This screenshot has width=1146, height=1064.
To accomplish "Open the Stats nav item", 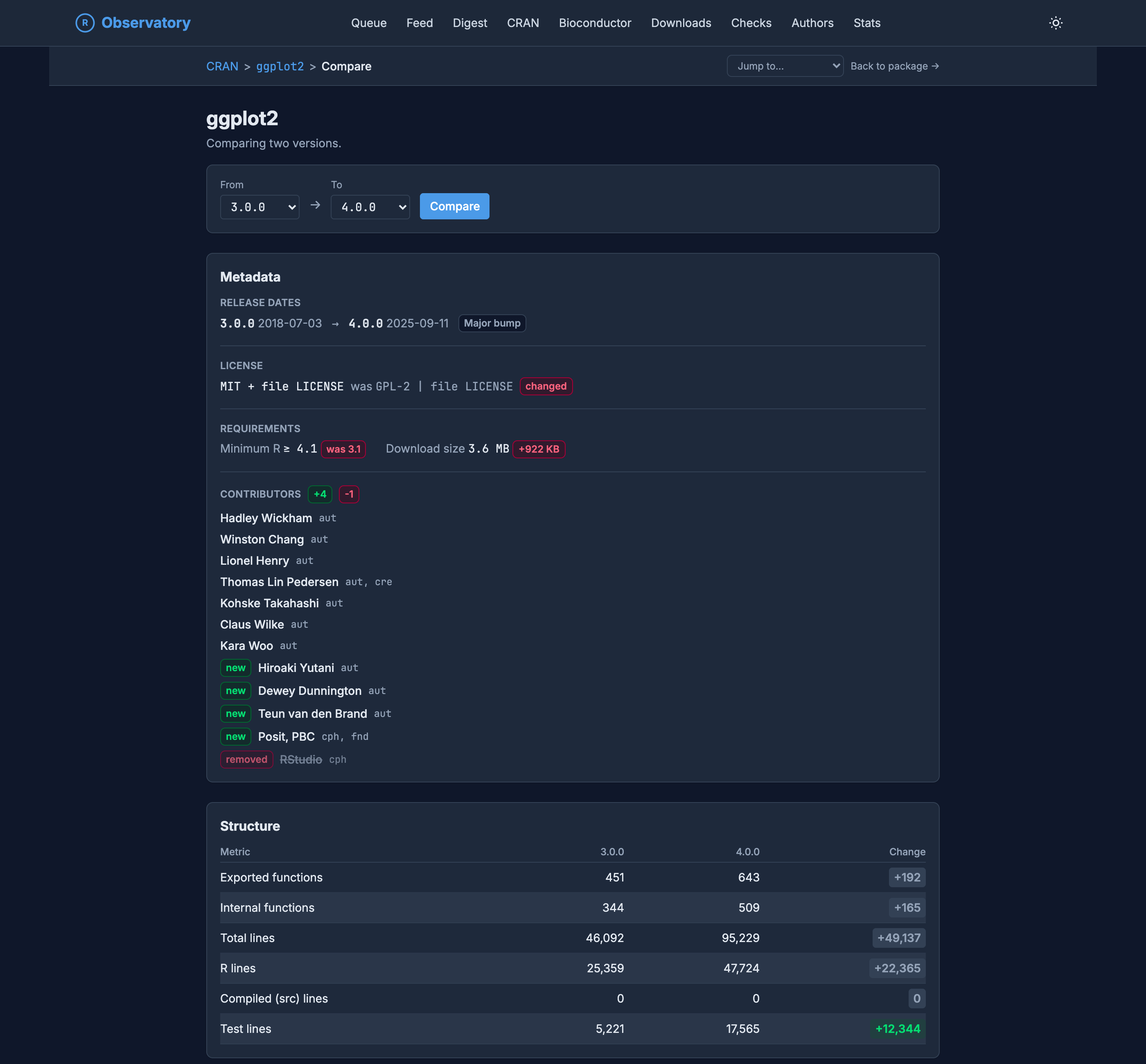I will 867,23.
